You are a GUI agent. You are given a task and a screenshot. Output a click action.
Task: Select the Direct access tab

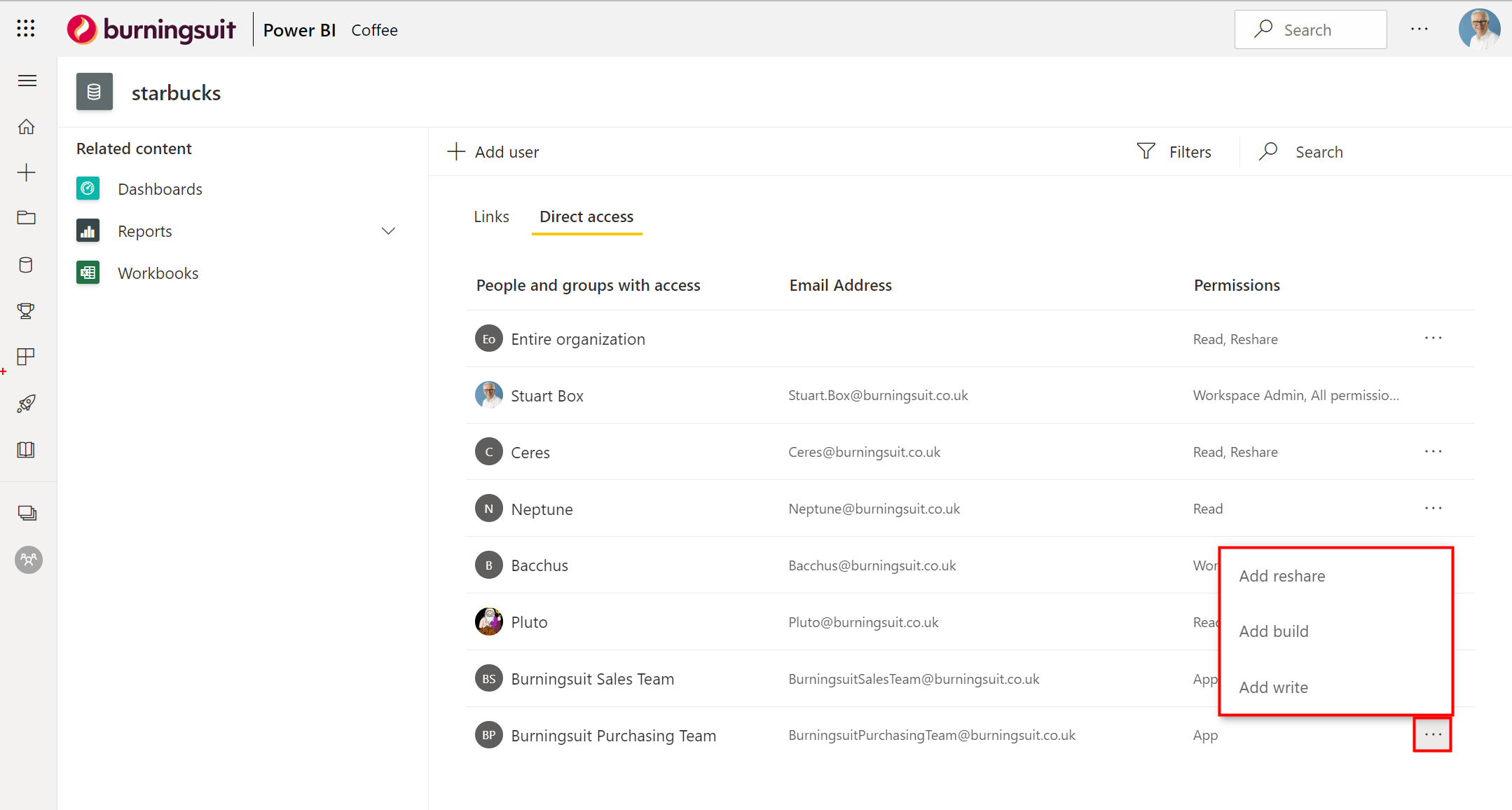[586, 217]
